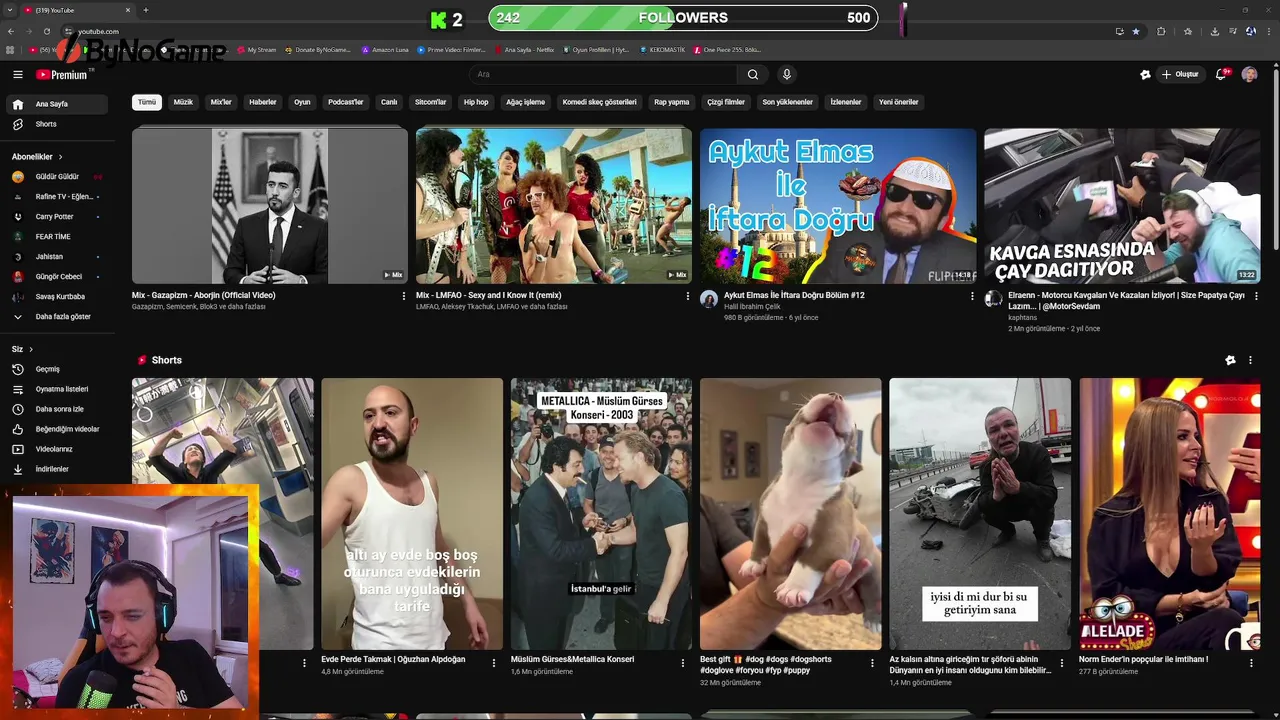
Task: Select the Müzik filter chip
Action: click(x=183, y=102)
